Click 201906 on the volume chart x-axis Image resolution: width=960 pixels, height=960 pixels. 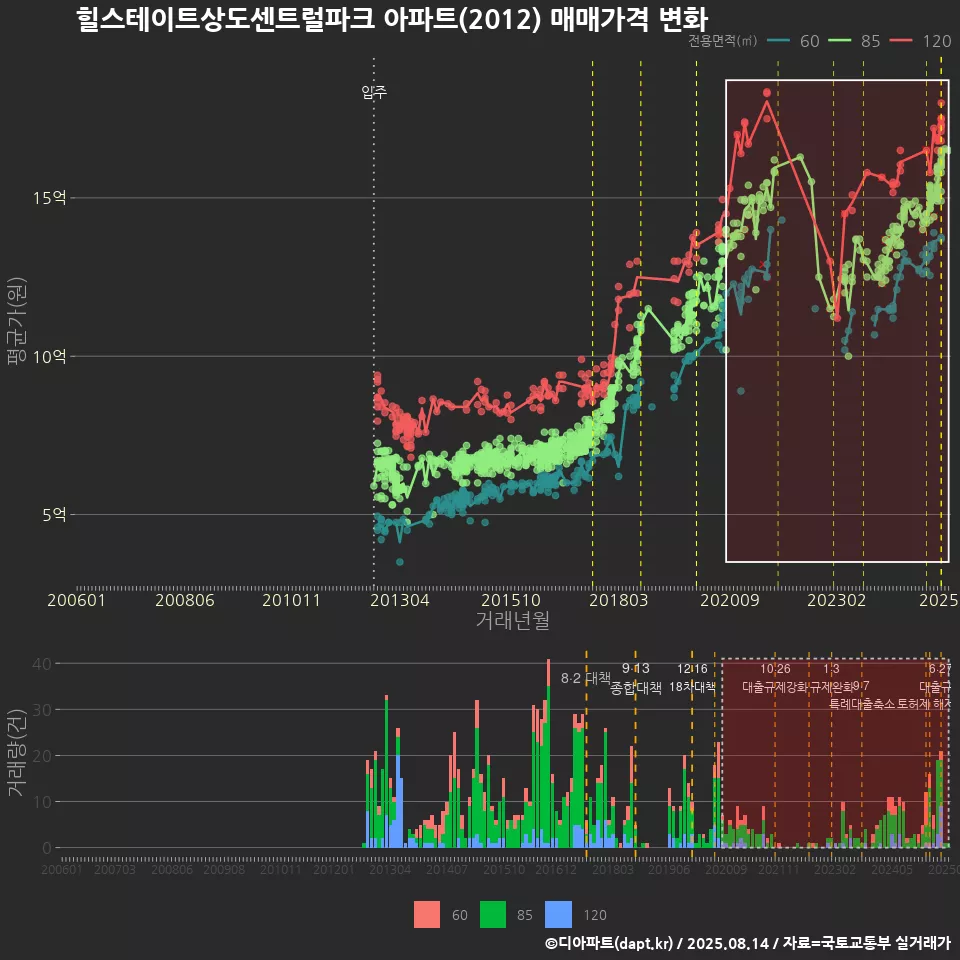(669, 869)
